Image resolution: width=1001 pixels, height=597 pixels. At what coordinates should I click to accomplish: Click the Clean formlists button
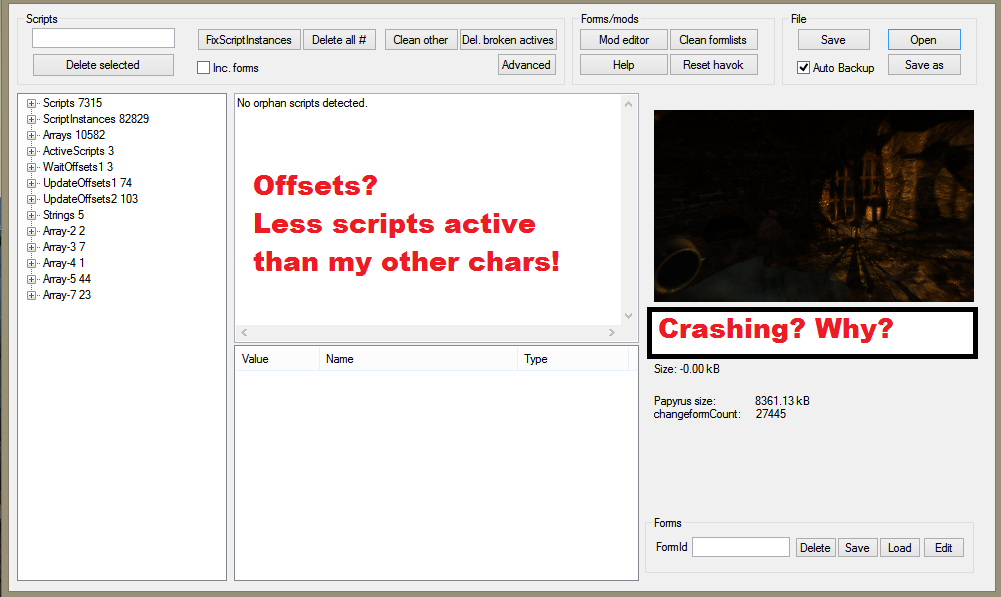713,40
